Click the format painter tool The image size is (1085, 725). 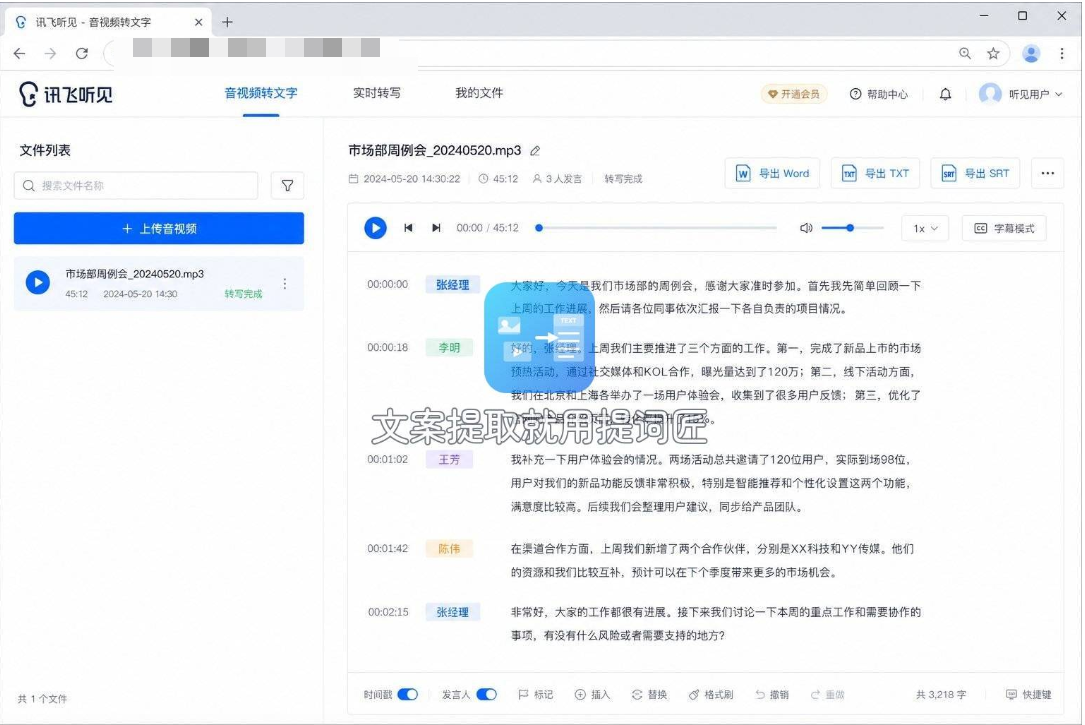[x=711, y=695]
